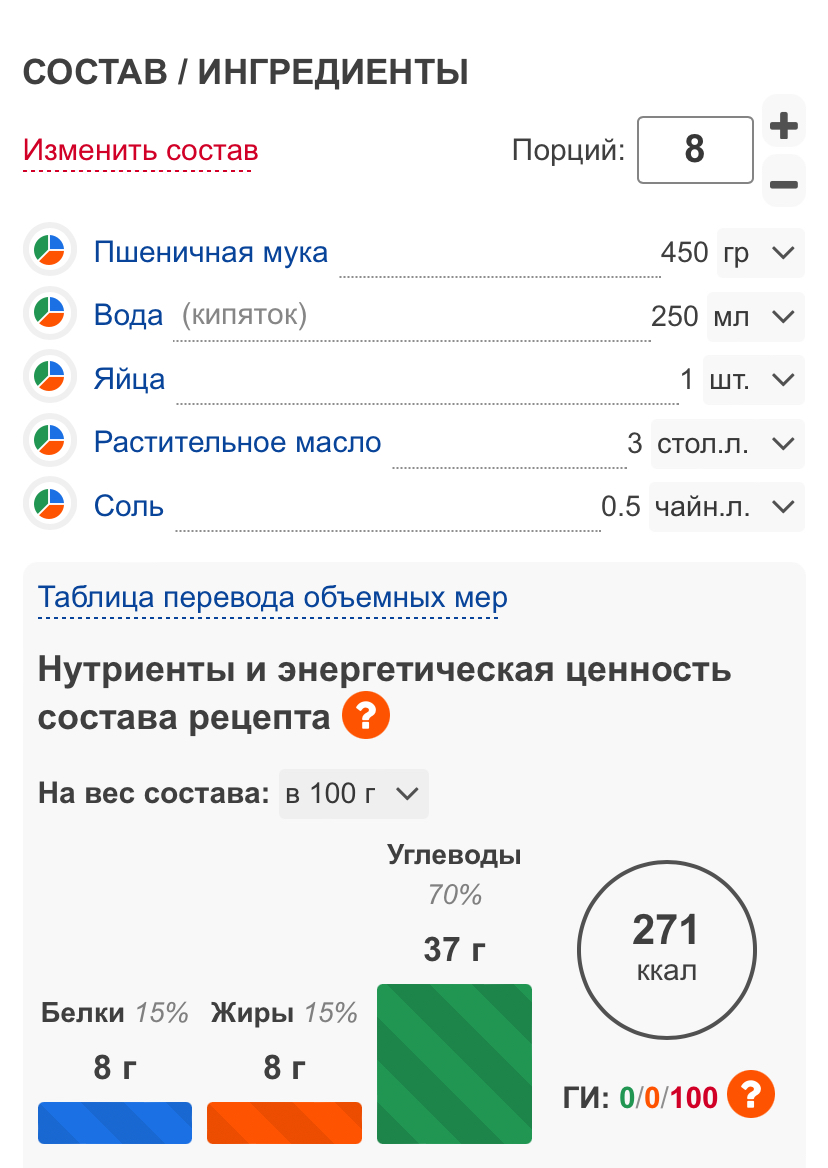The height and width of the screenshot is (1168, 828).
Task: Click pie-chart icon beside Вода ingredient
Action: [x=49, y=315]
